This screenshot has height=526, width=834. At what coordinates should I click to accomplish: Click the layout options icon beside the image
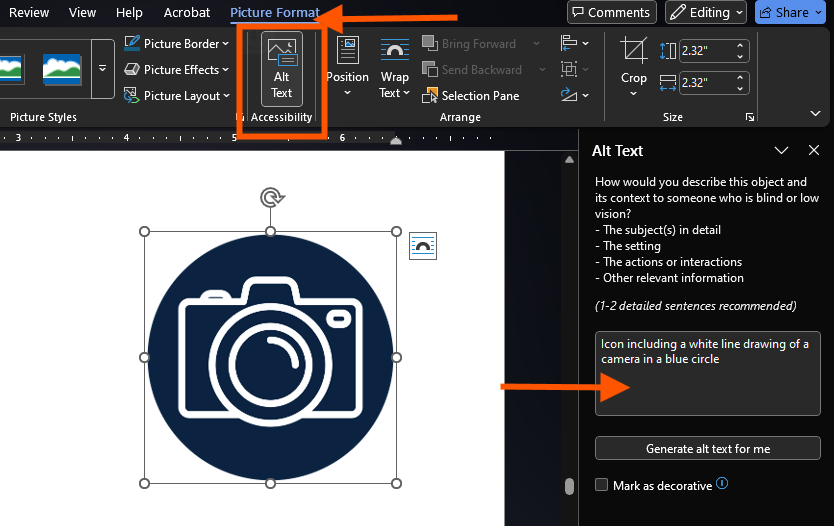[423, 246]
